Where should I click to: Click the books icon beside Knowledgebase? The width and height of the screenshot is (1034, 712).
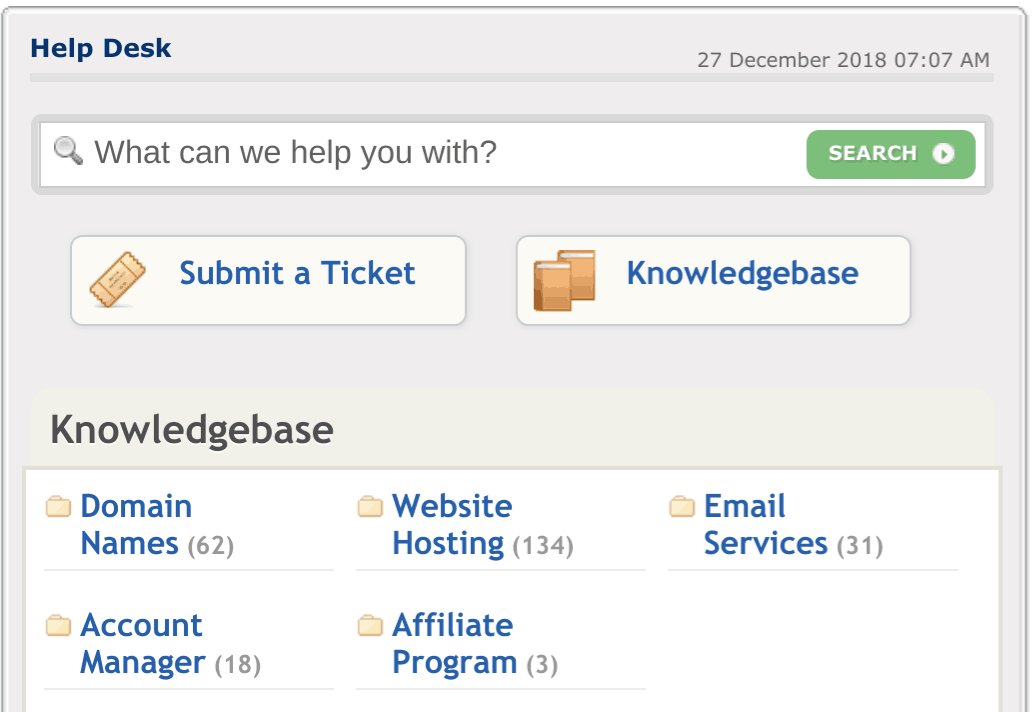point(564,280)
